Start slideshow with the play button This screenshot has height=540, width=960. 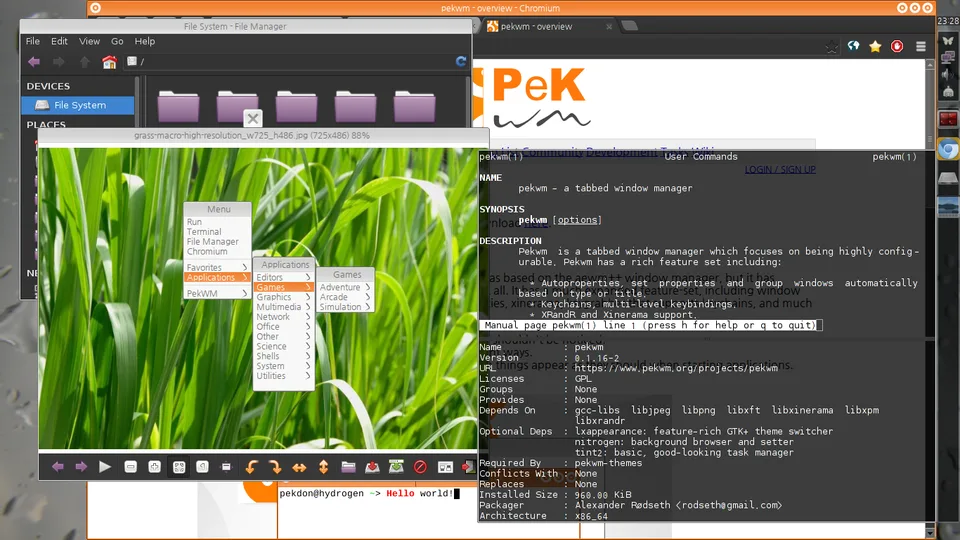click(105, 467)
